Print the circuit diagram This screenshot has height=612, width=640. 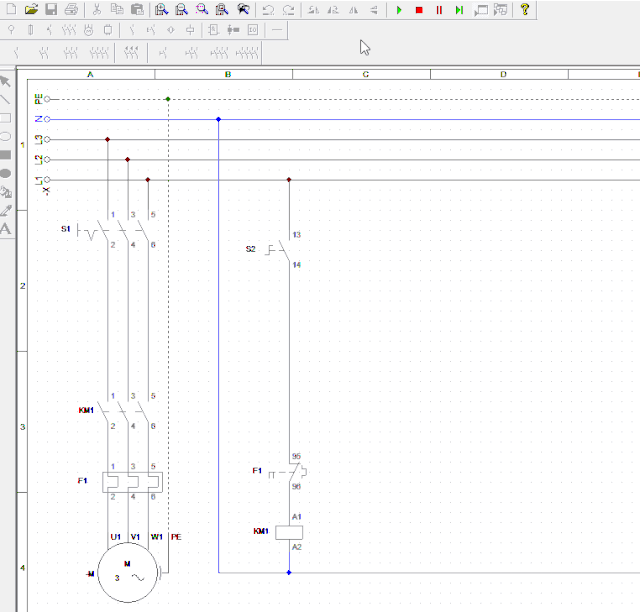tap(71, 10)
